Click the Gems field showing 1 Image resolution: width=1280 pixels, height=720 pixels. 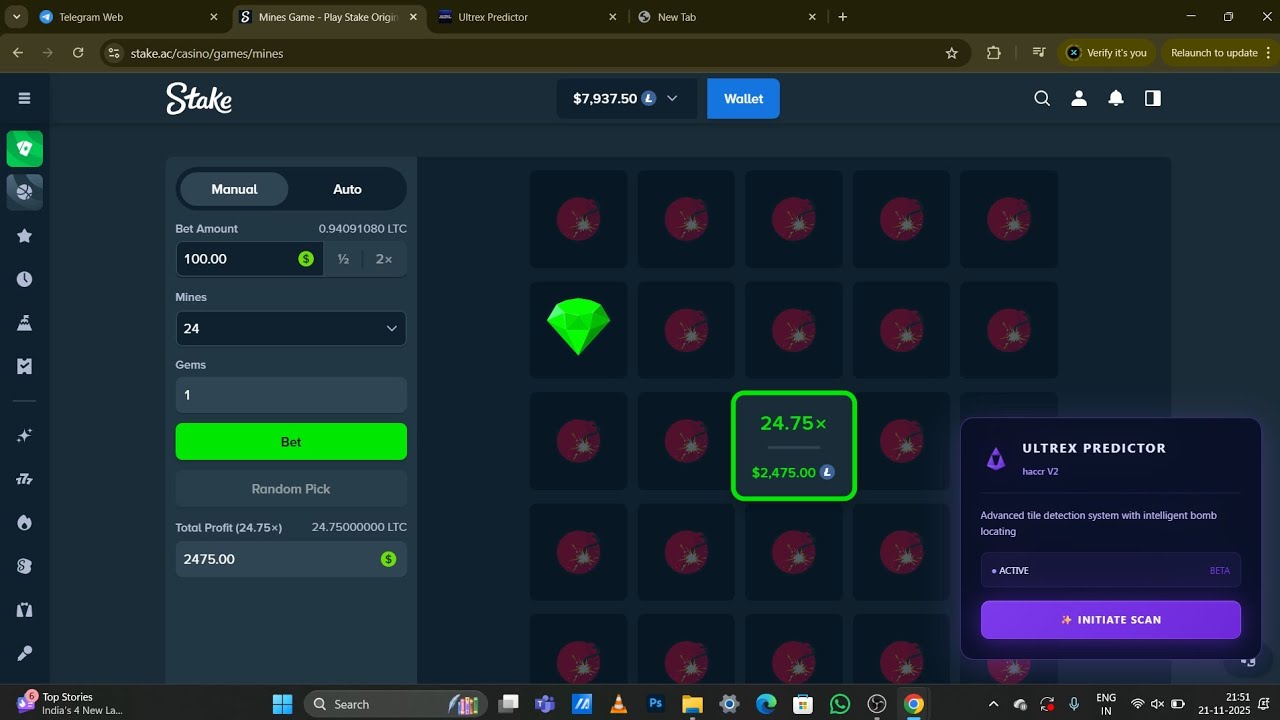(291, 395)
